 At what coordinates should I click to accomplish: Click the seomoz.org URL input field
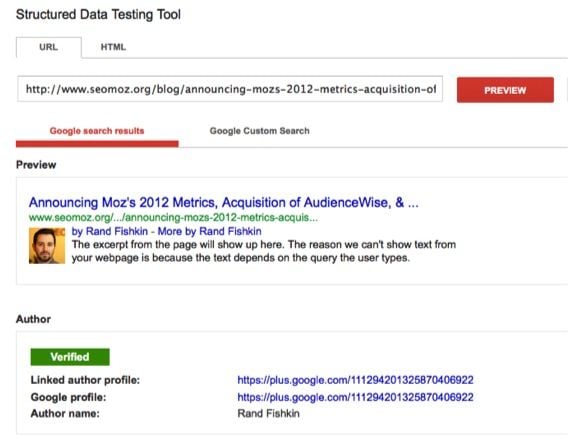230,89
